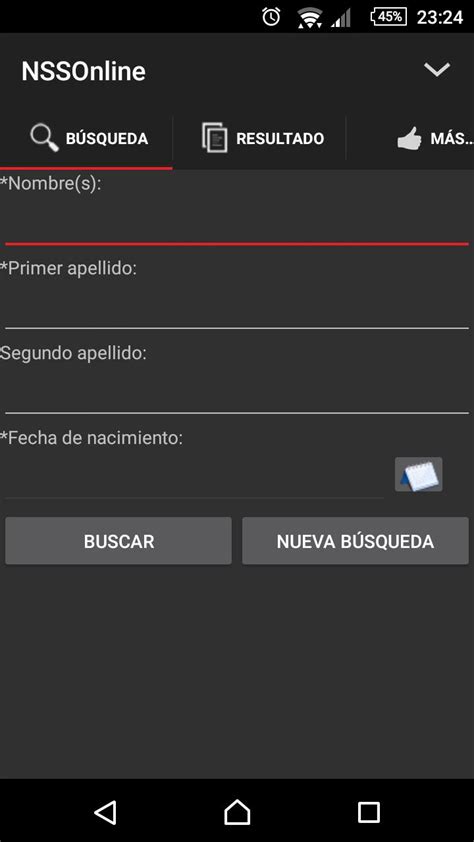Focus the Primer apellido input field

coord(237,306)
